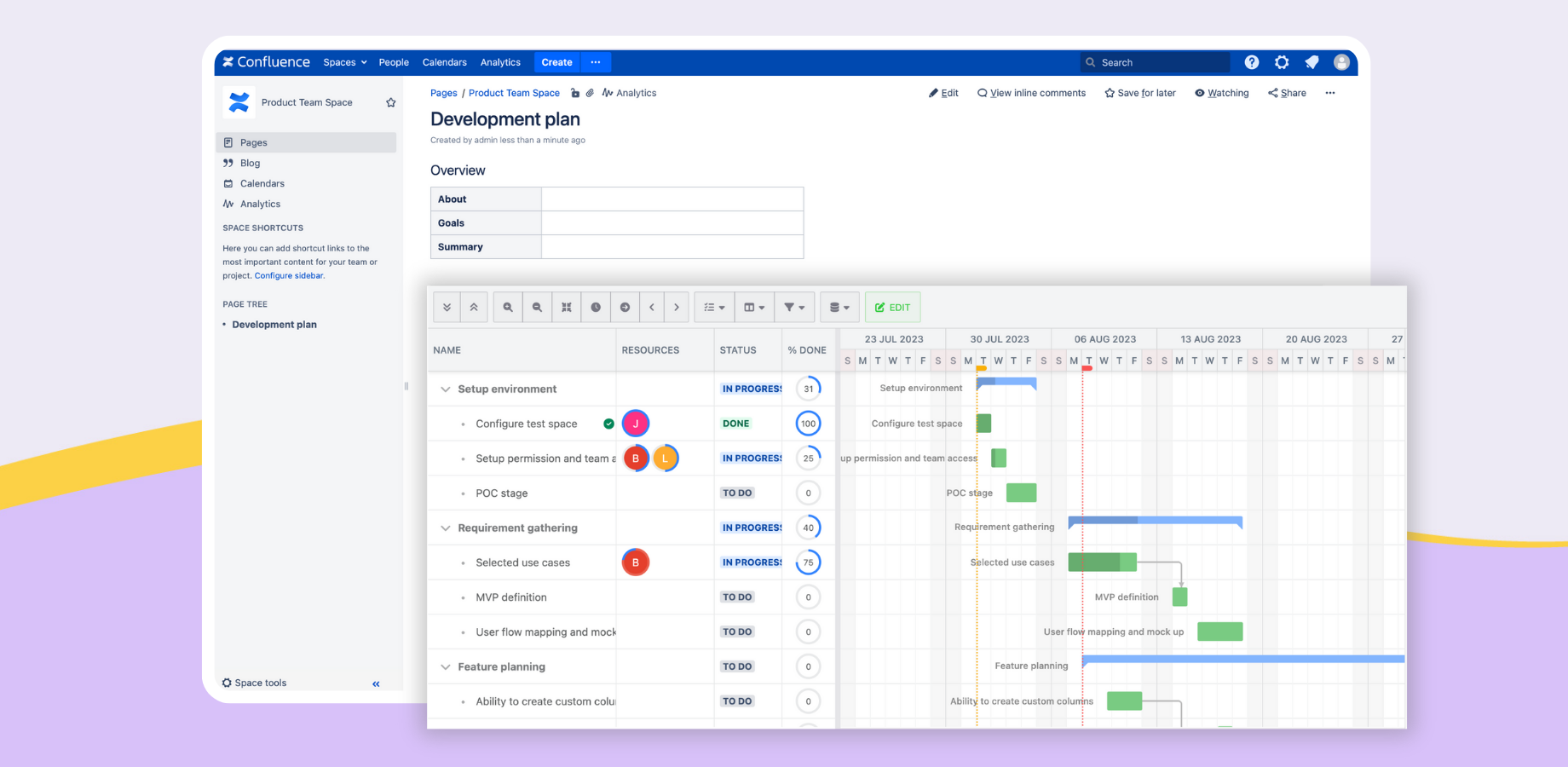1568x767 pixels.
Task: Expand all rows using double chevron up icon
Action: 474,307
